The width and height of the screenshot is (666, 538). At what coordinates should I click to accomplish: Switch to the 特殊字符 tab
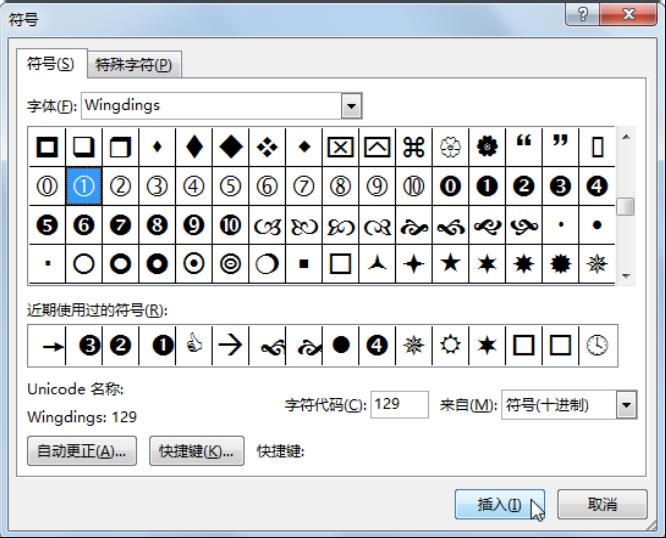click(134, 65)
